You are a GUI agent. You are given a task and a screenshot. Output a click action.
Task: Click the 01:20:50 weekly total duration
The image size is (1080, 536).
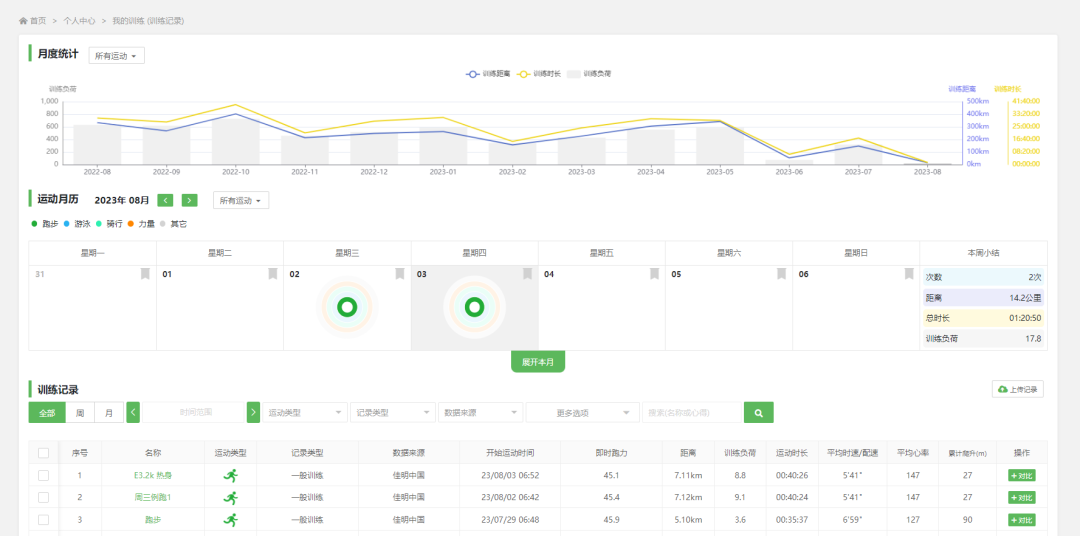coord(1025,318)
